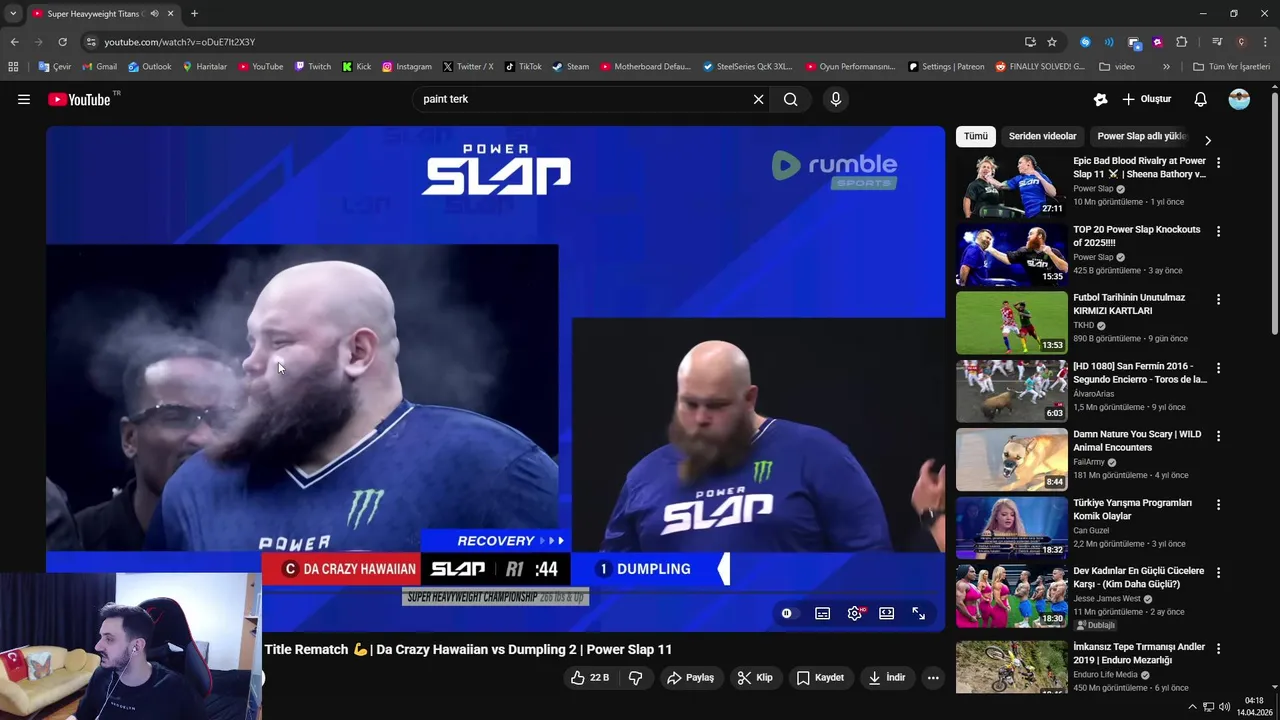Open Tüm Yer İşaretleri bookmarks folder
The height and width of the screenshot is (720, 1280).
[x=1231, y=67]
